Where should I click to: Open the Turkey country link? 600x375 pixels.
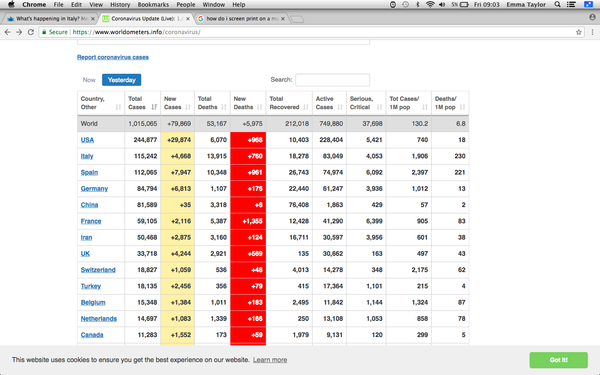(91, 286)
